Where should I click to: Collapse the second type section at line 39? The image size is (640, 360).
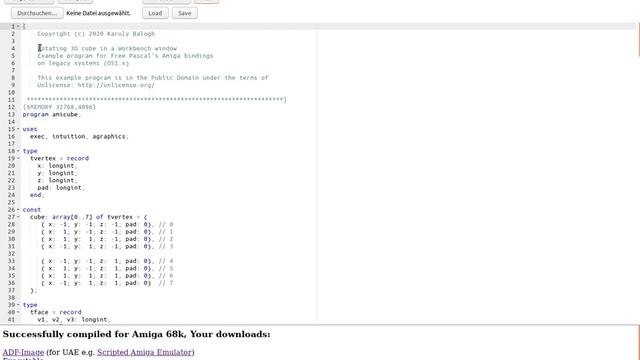[18, 305]
